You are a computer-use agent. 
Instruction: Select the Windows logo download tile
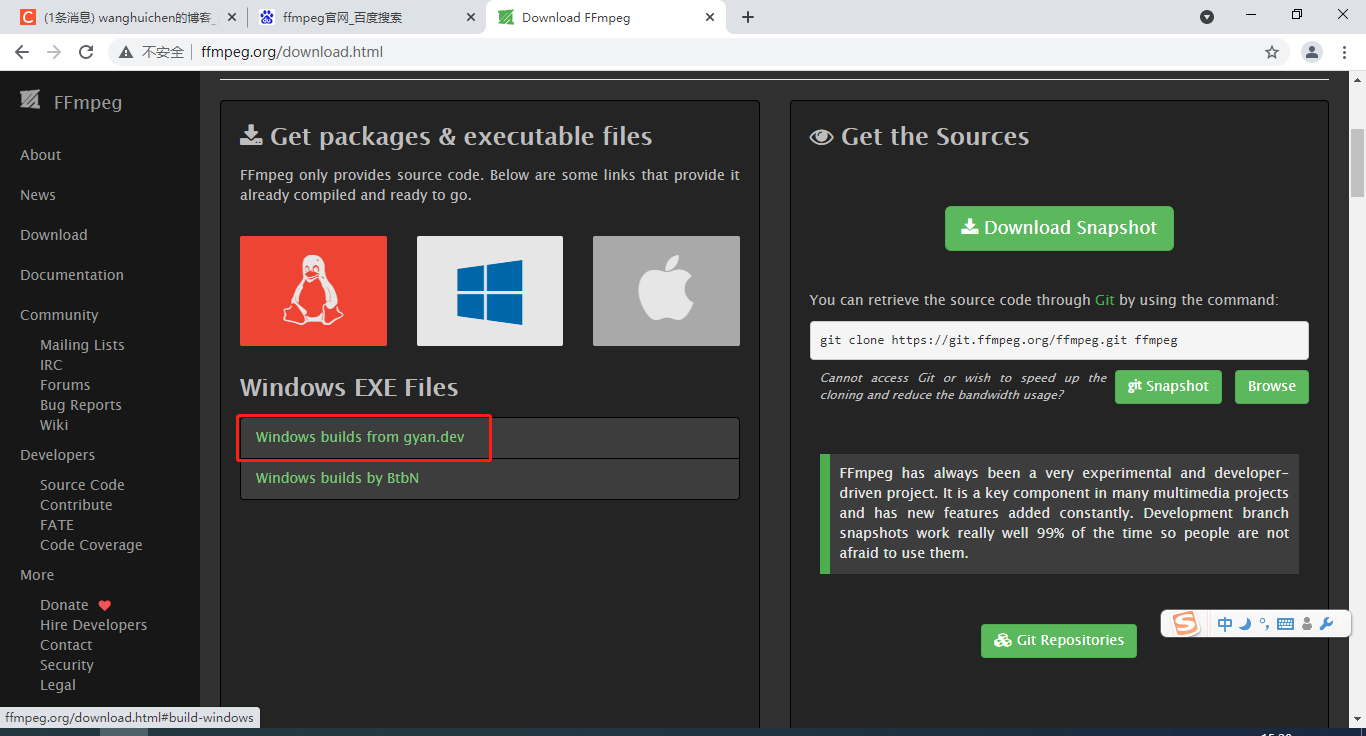(490, 291)
